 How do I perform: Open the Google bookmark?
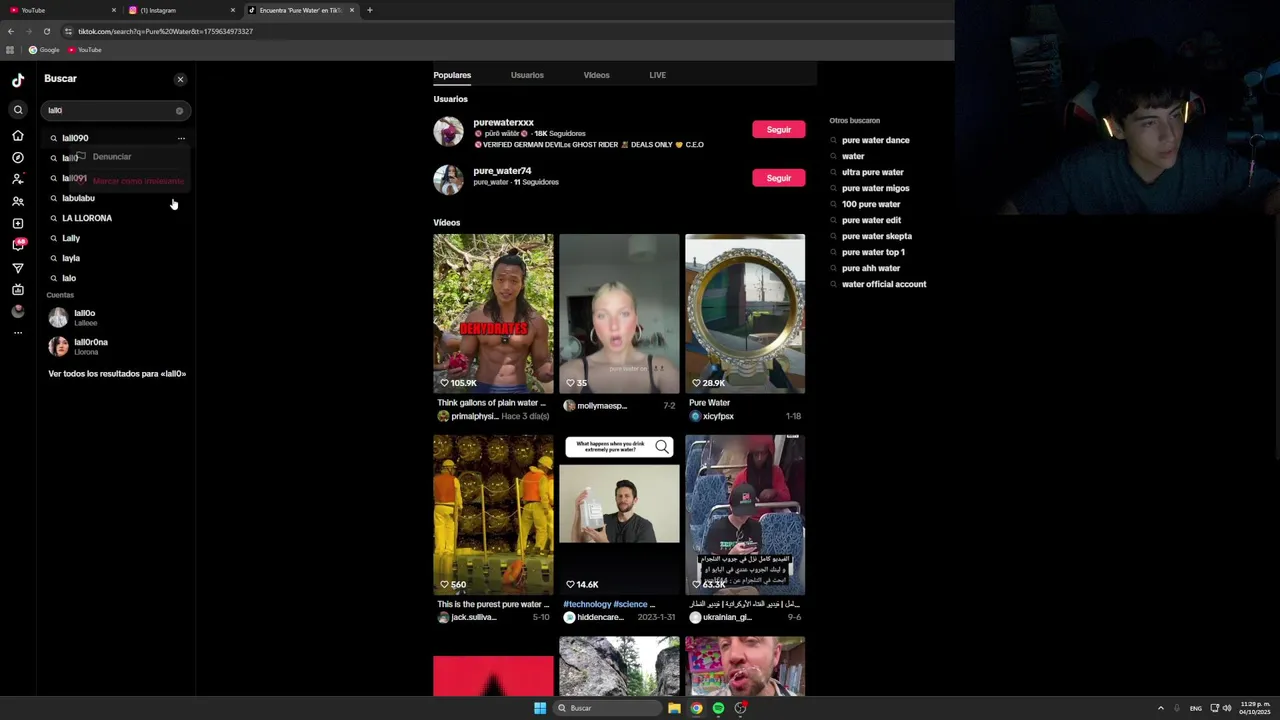[x=44, y=50]
